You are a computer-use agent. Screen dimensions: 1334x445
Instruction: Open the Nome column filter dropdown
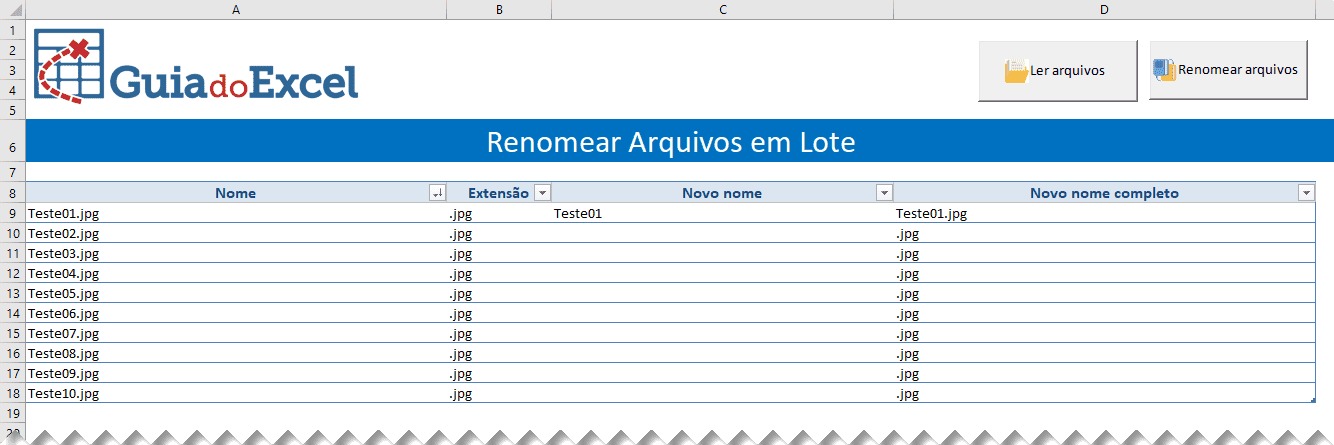[x=437, y=193]
